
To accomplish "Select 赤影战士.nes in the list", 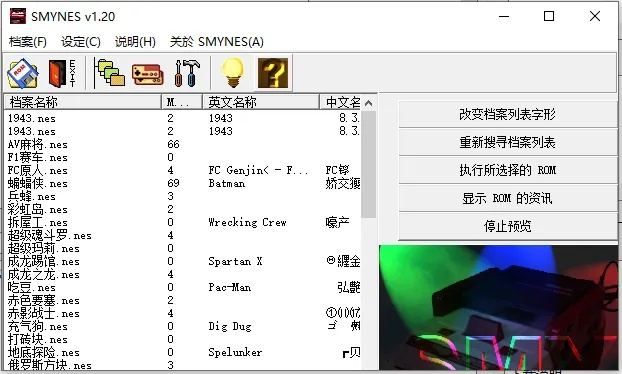I will point(44,314).
